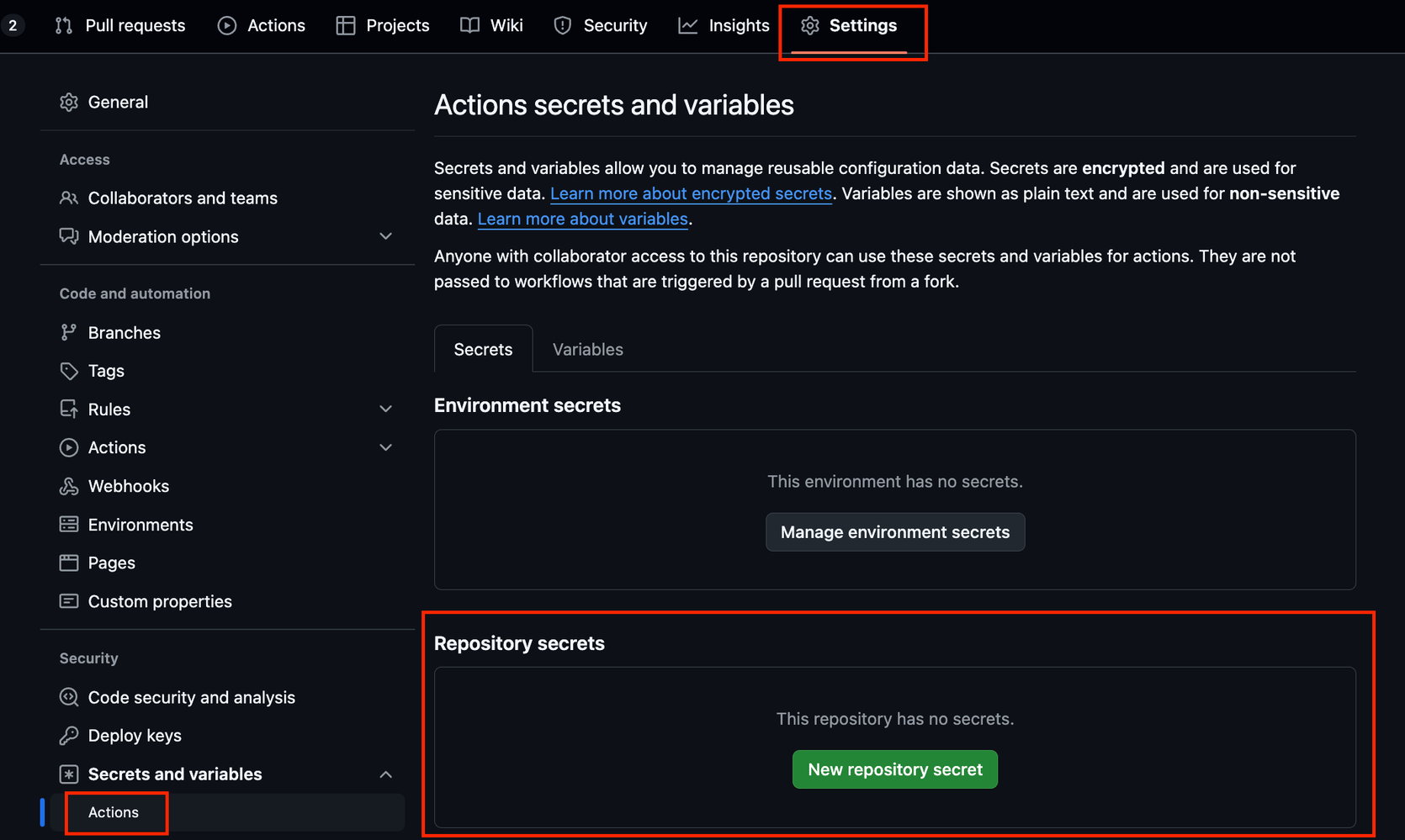1405x840 pixels.
Task: Select the Branches icon in sidebar
Action: tap(68, 332)
